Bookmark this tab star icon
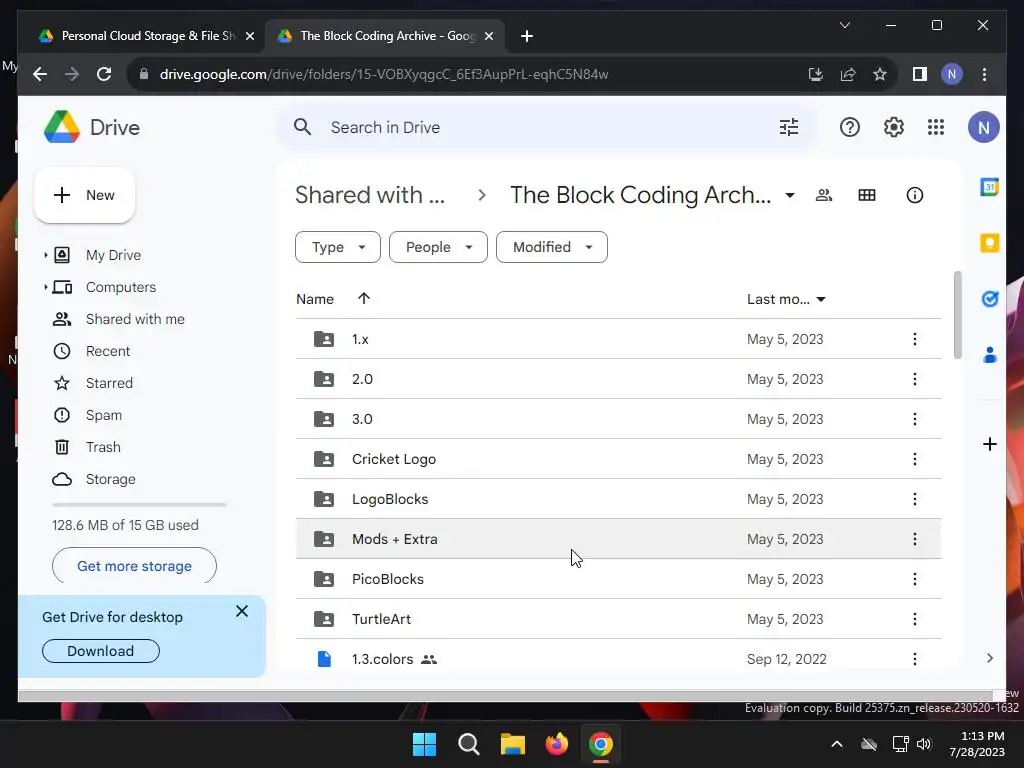This screenshot has width=1024, height=768. 880,74
